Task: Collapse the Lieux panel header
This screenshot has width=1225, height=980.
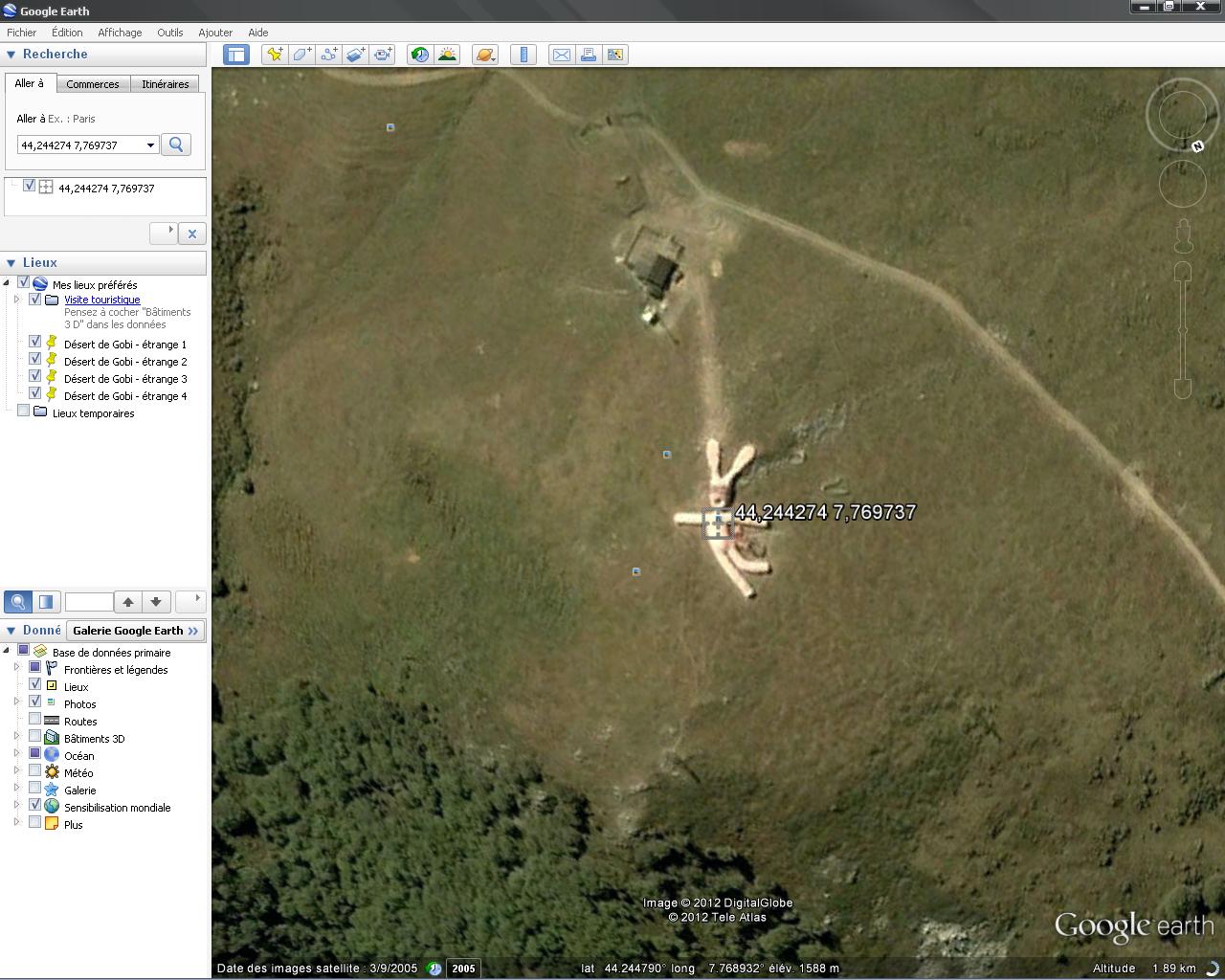Action: pos(11,263)
